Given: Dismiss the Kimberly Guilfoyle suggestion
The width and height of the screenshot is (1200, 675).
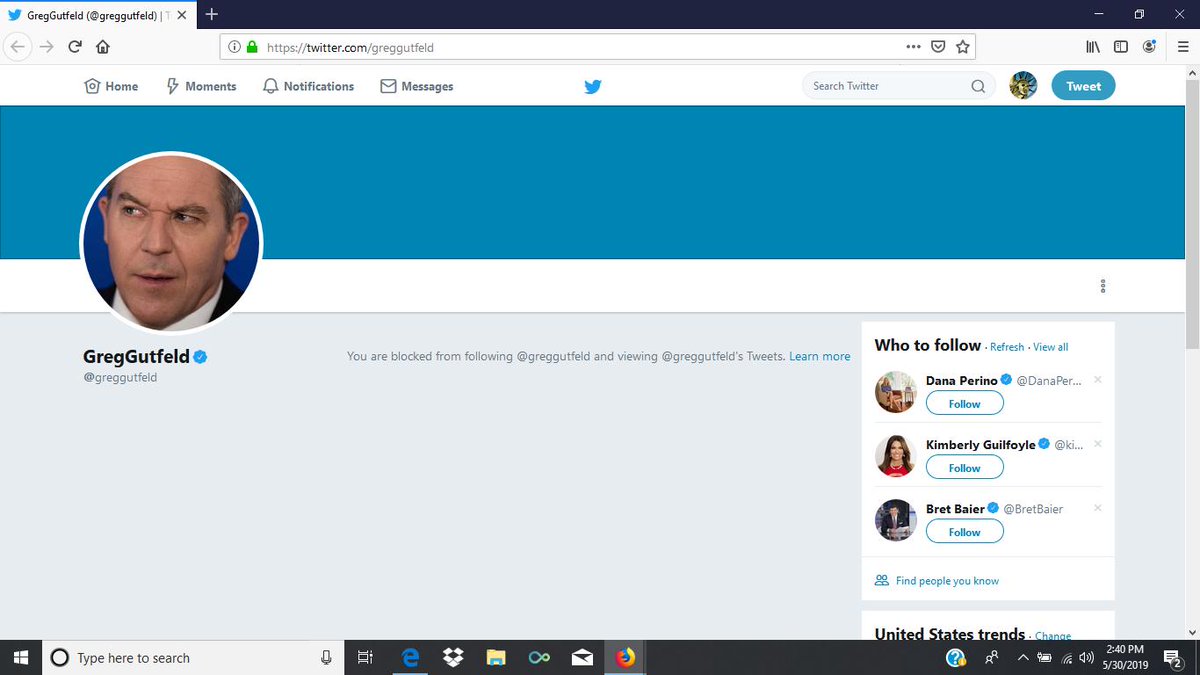Looking at the screenshot, I should pyautogui.click(x=1097, y=444).
